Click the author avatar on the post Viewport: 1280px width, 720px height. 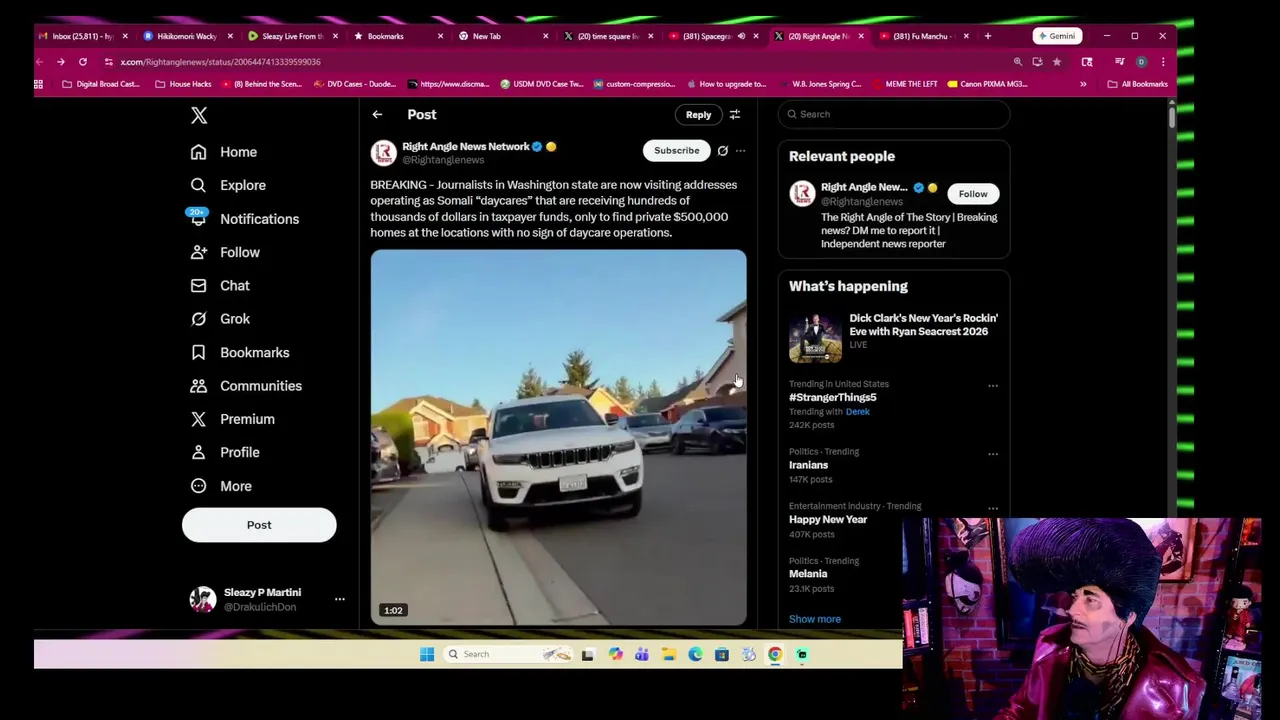(x=383, y=153)
